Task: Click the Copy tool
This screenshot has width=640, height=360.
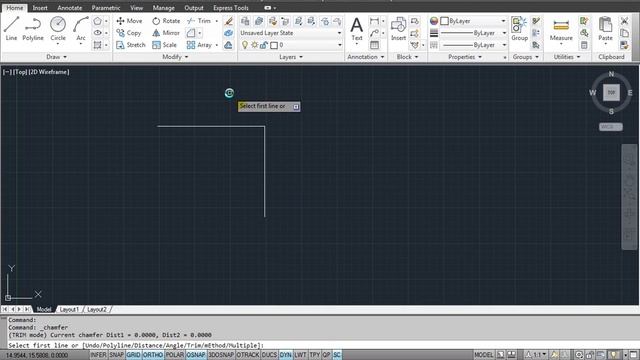Action: point(129,33)
